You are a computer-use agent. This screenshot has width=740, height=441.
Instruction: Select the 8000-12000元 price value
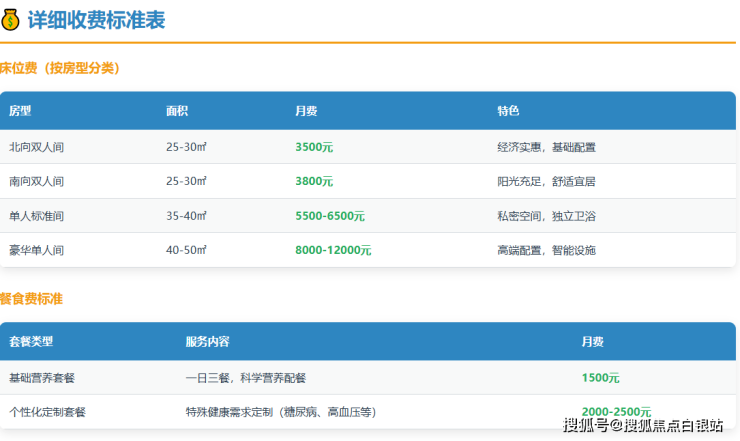click(333, 250)
